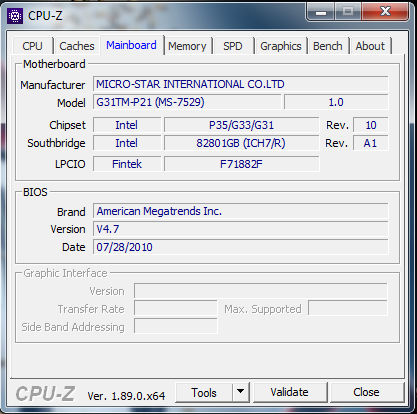Viewport: 417px width, 414px height.
Task: Select the Memory tab
Action: tap(187, 46)
